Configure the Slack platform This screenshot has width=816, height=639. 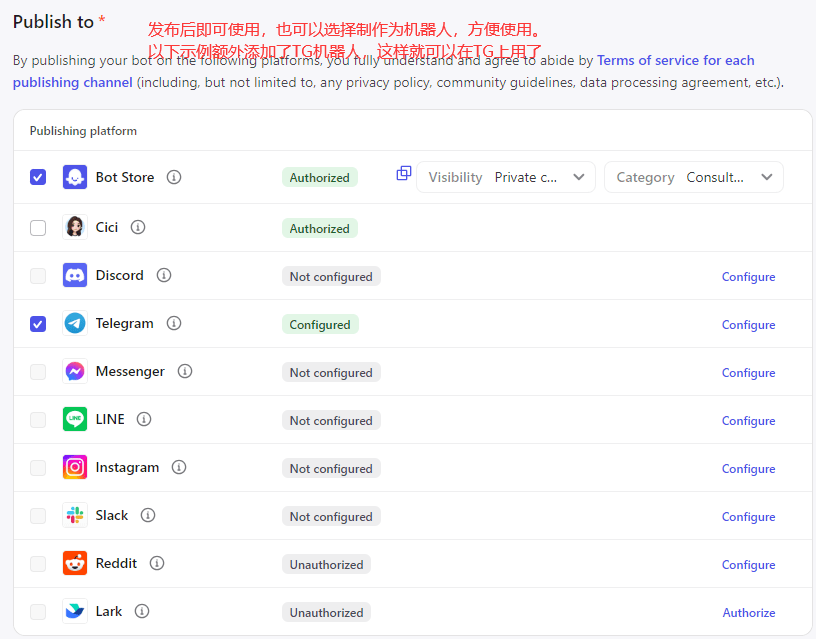748,517
